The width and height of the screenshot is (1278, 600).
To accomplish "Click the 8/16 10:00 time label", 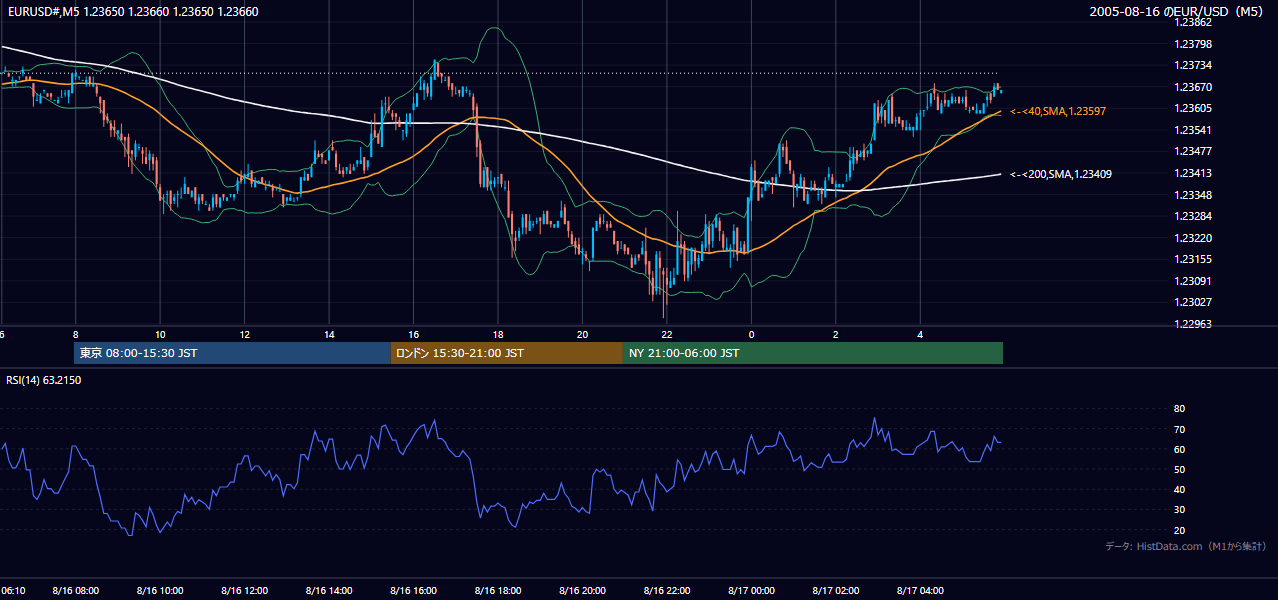I will click(x=160, y=591).
